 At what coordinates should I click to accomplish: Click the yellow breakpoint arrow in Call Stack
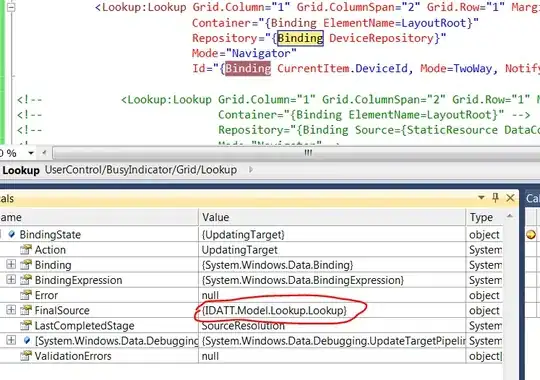531,235
